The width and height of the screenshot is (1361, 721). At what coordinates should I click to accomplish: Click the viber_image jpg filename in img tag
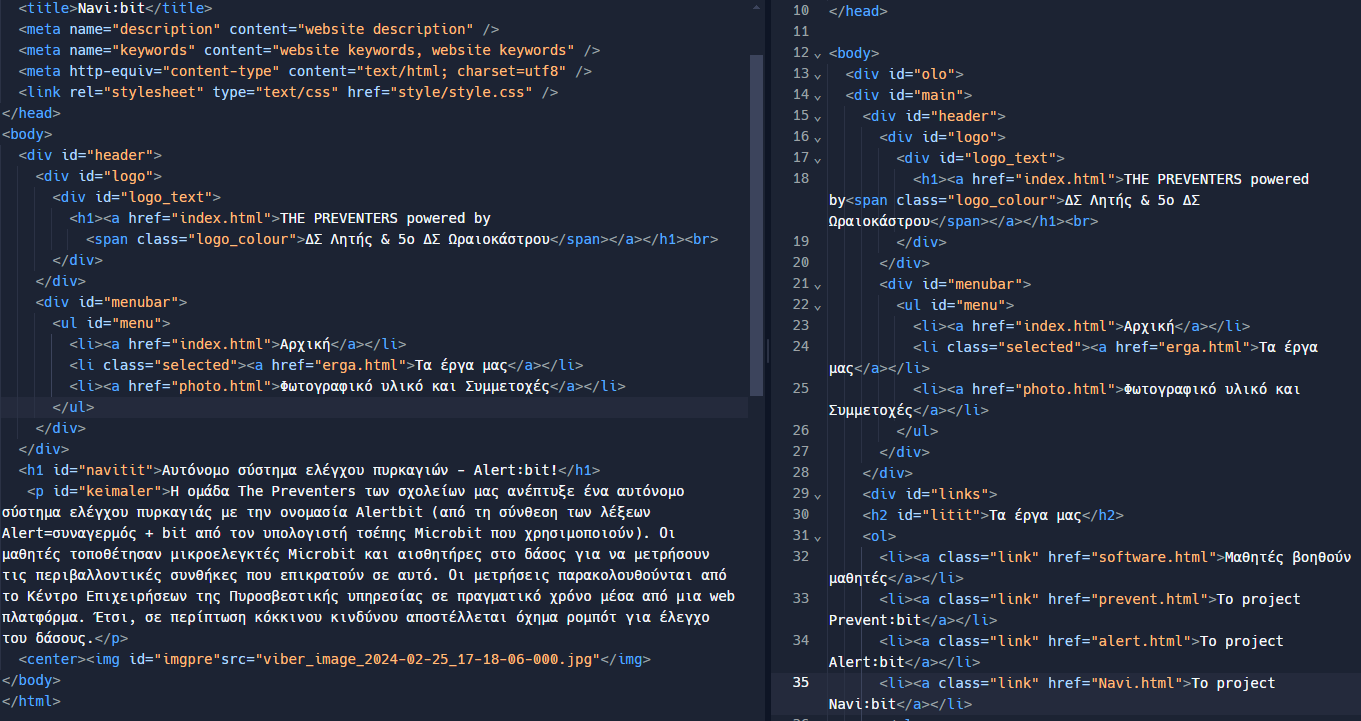pos(427,660)
